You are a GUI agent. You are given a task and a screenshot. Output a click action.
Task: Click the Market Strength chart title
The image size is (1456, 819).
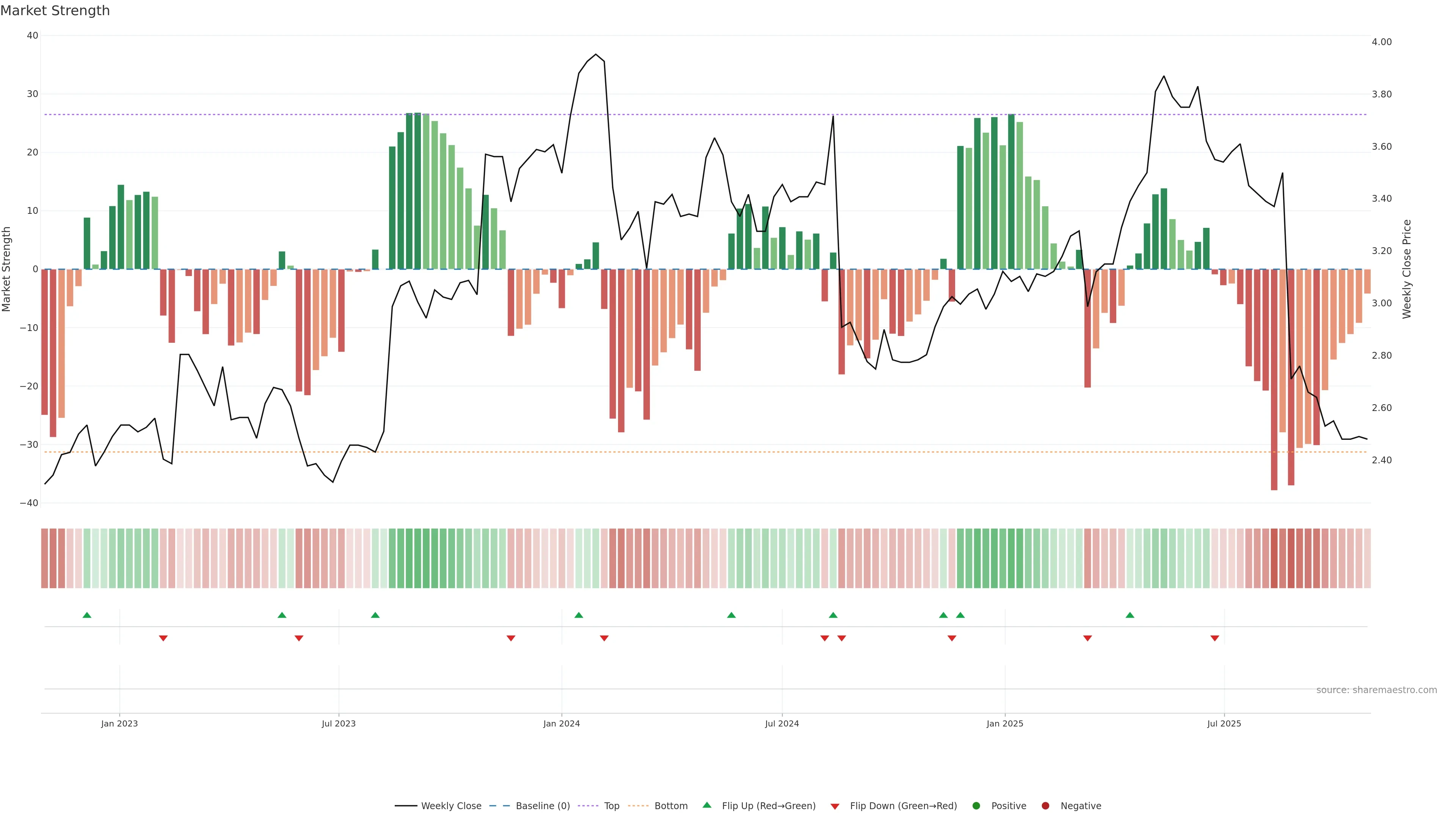[x=55, y=11]
